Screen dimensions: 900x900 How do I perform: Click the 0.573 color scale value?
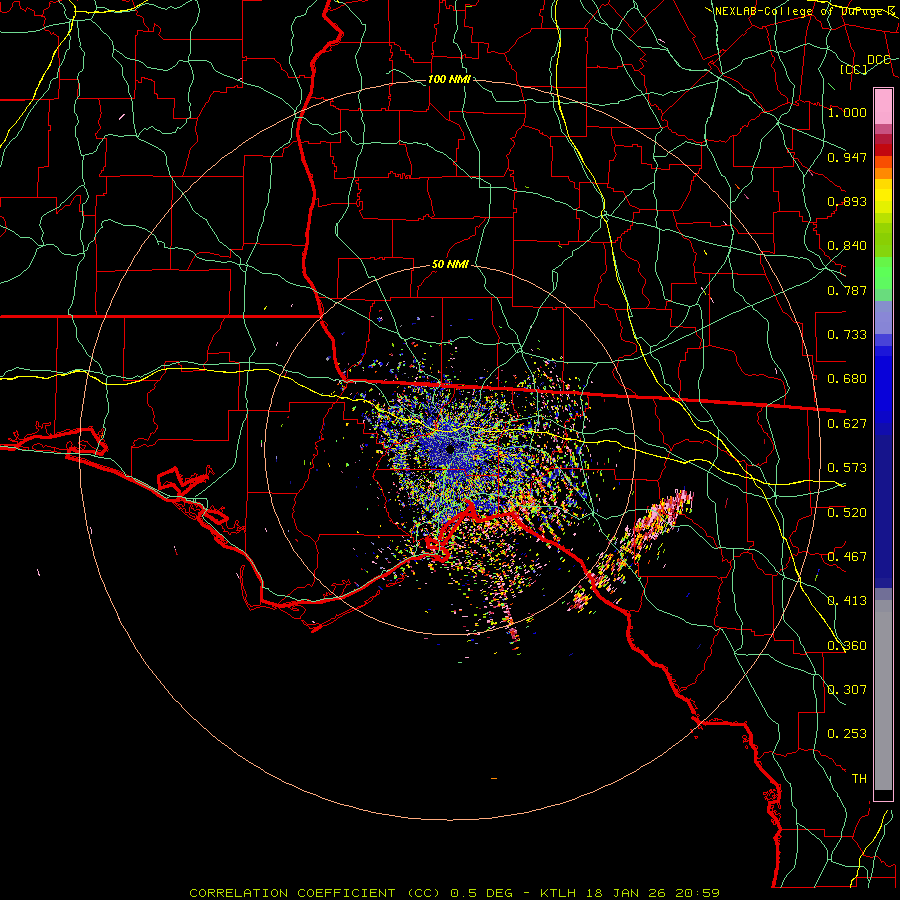847,468
